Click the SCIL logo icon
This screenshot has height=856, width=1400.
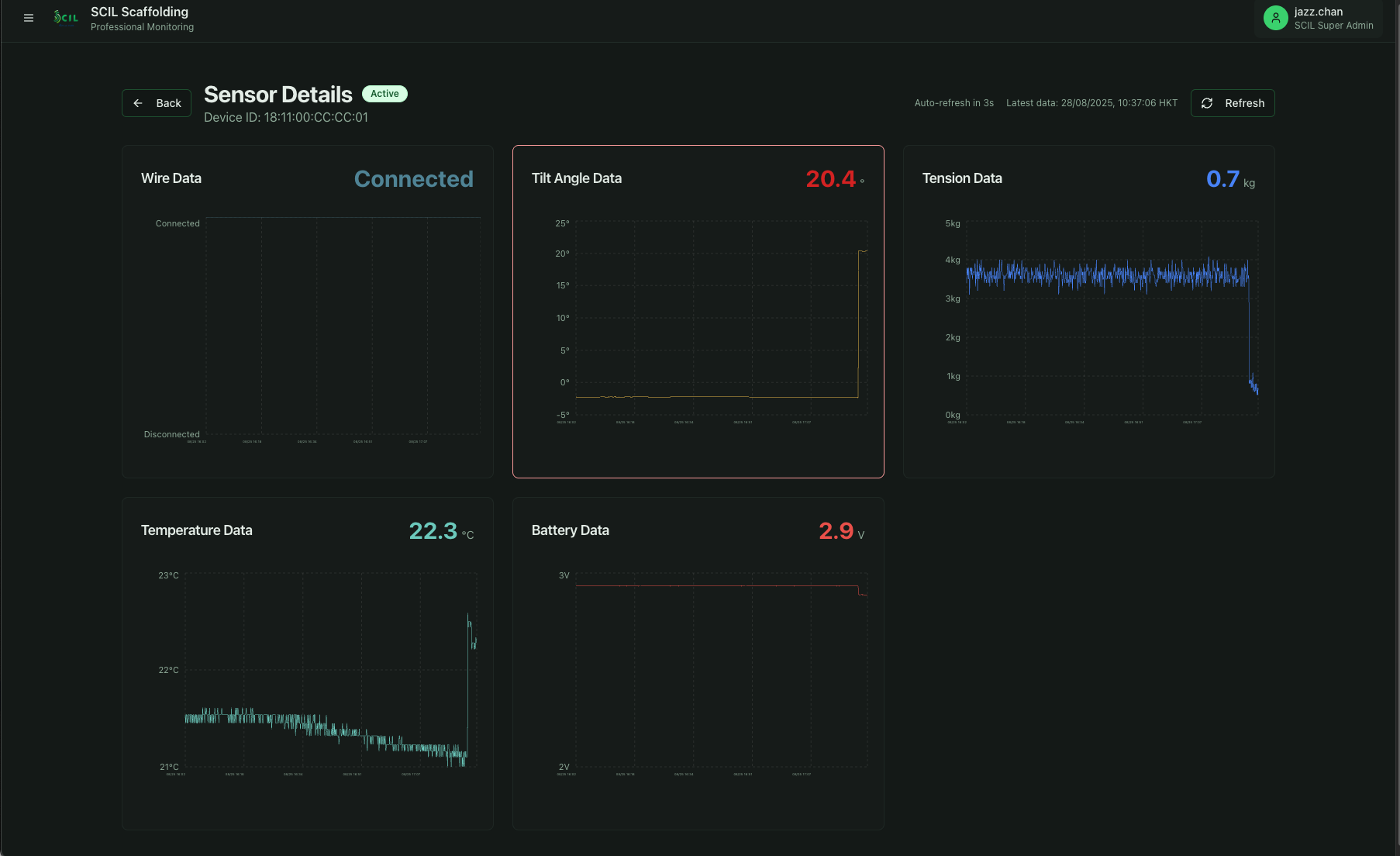[66, 18]
